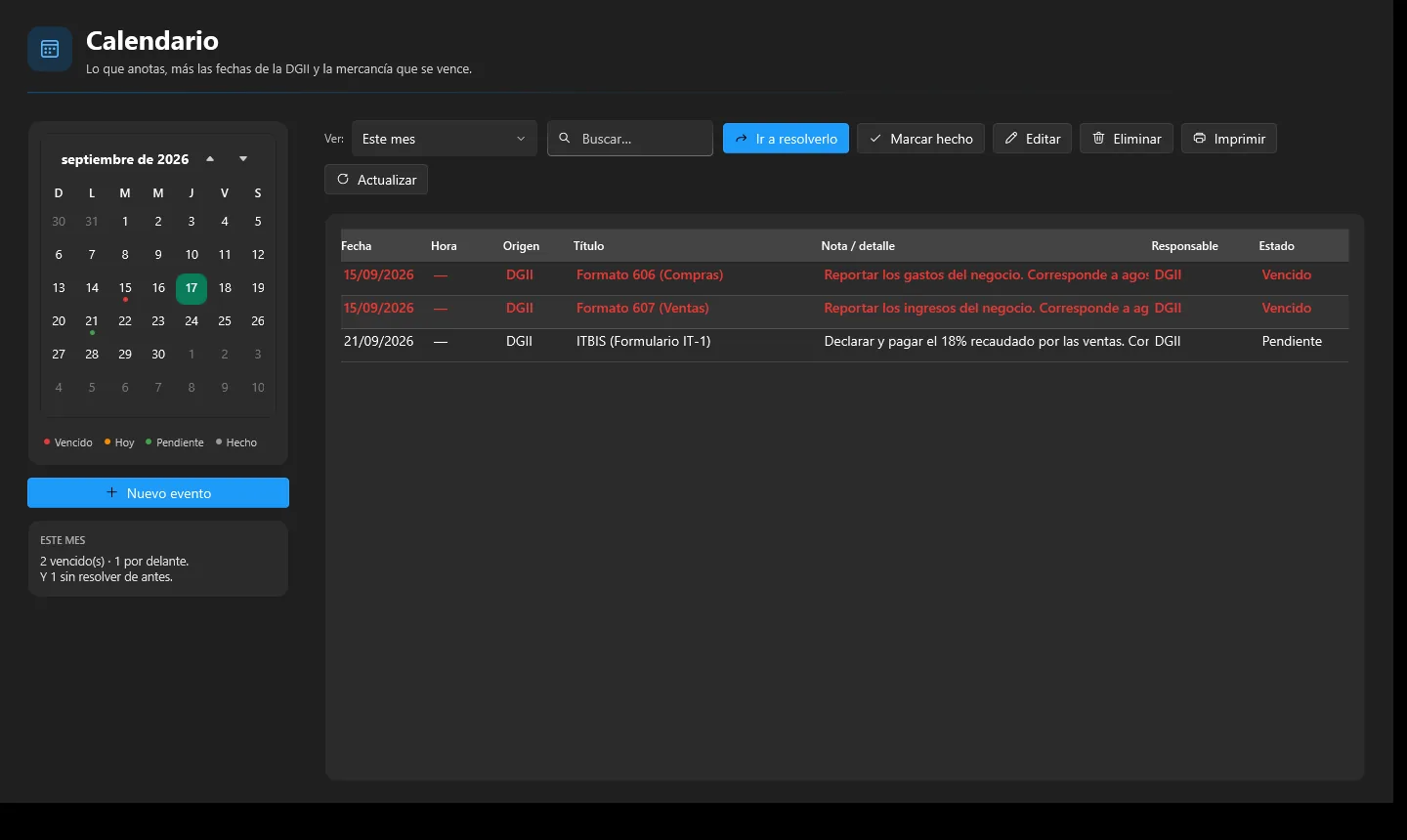Screen dimensions: 1407x840
Task: Sort by the Origen column header
Action: pos(521,246)
